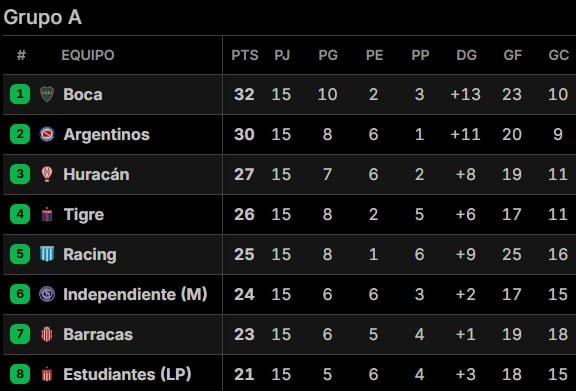Open the Racing striped crest icon
Screen dimensions: 576x391
(47, 254)
